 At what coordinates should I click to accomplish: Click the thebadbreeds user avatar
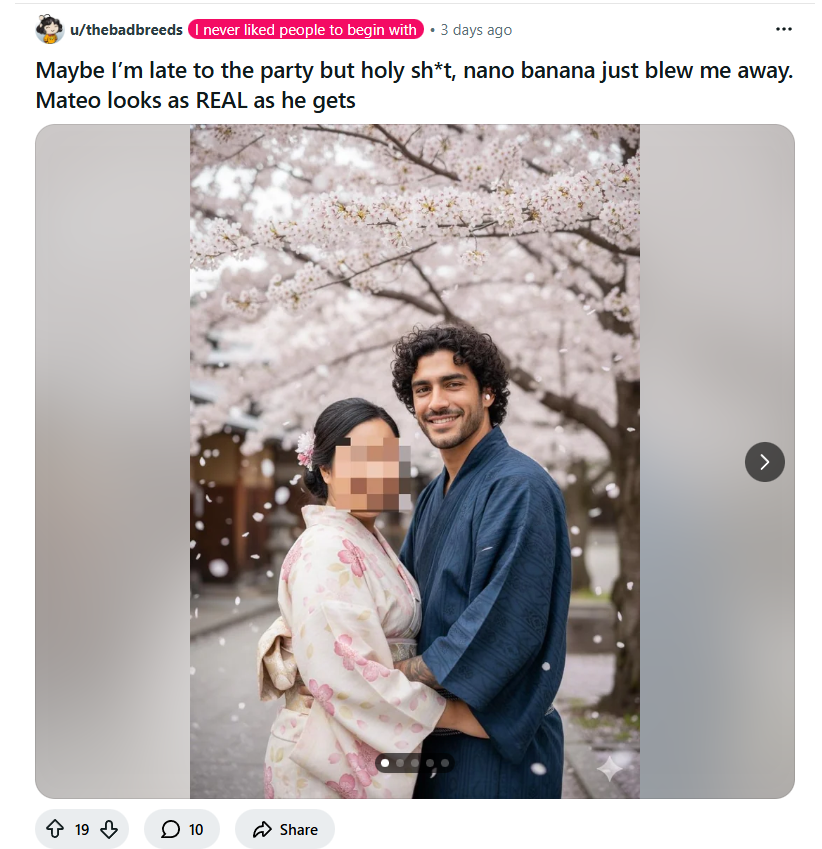(x=49, y=30)
